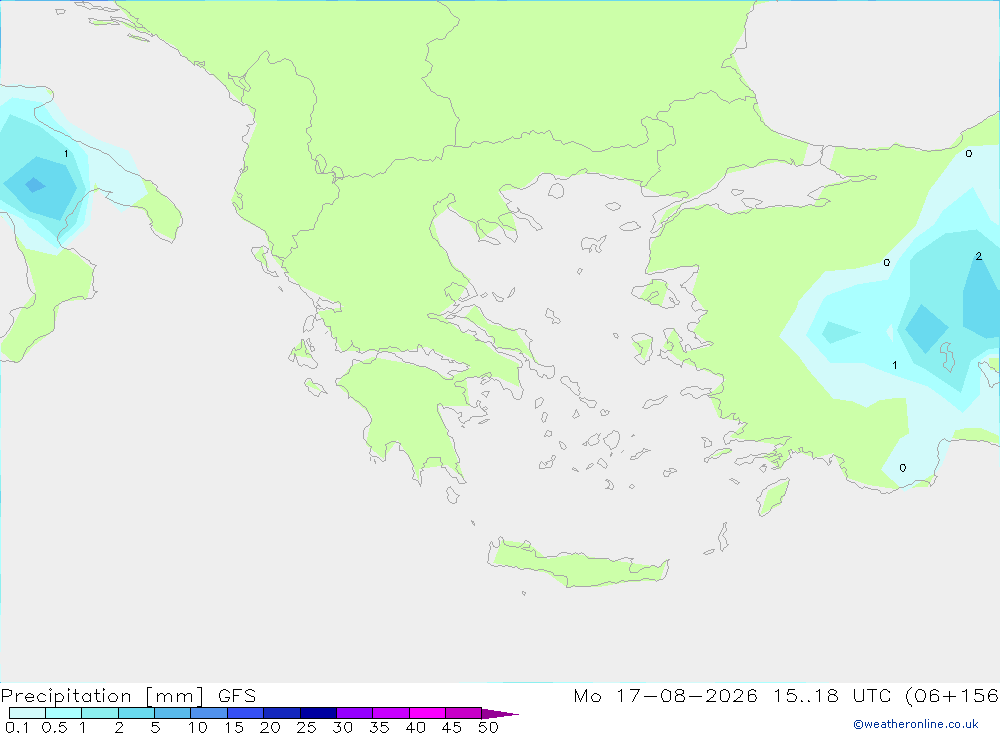Click the 40–45 mm legend color swatch
Image resolution: width=1000 pixels, height=733 pixels.
click(x=427, y=713)
